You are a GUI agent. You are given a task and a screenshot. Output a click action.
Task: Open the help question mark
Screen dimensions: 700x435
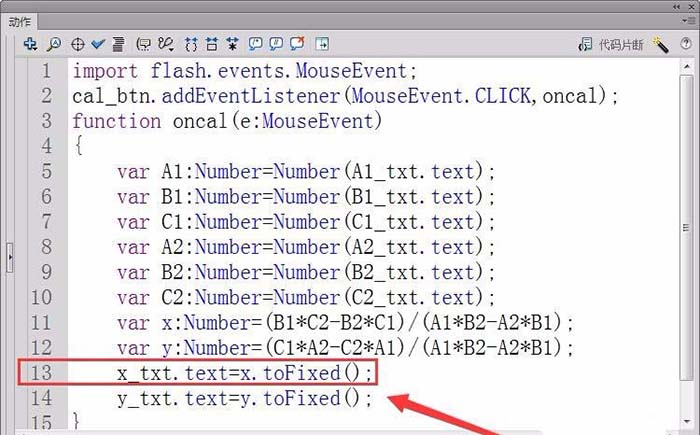click(x=686, y=43)
